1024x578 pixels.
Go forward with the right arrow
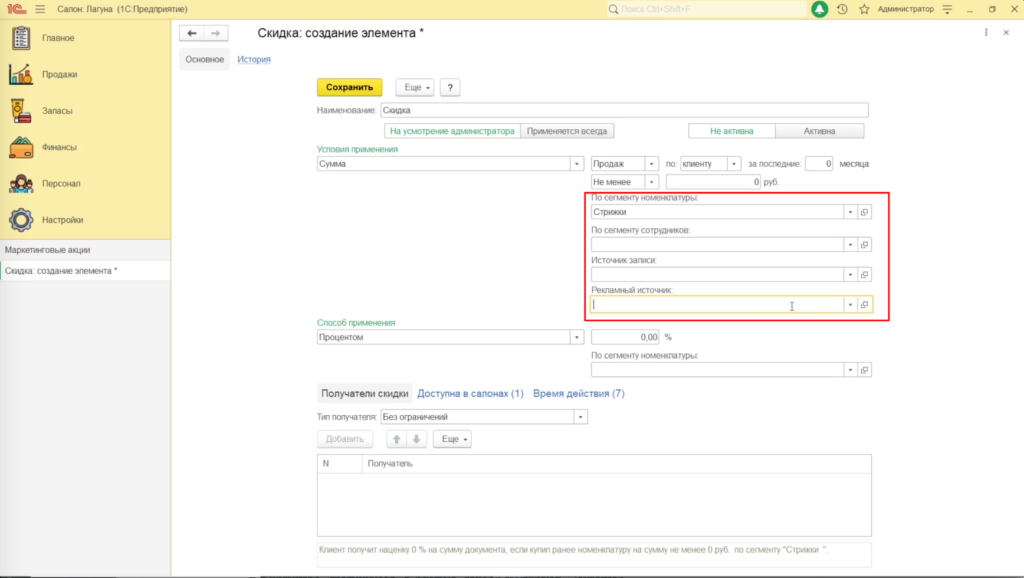point(216,33)
